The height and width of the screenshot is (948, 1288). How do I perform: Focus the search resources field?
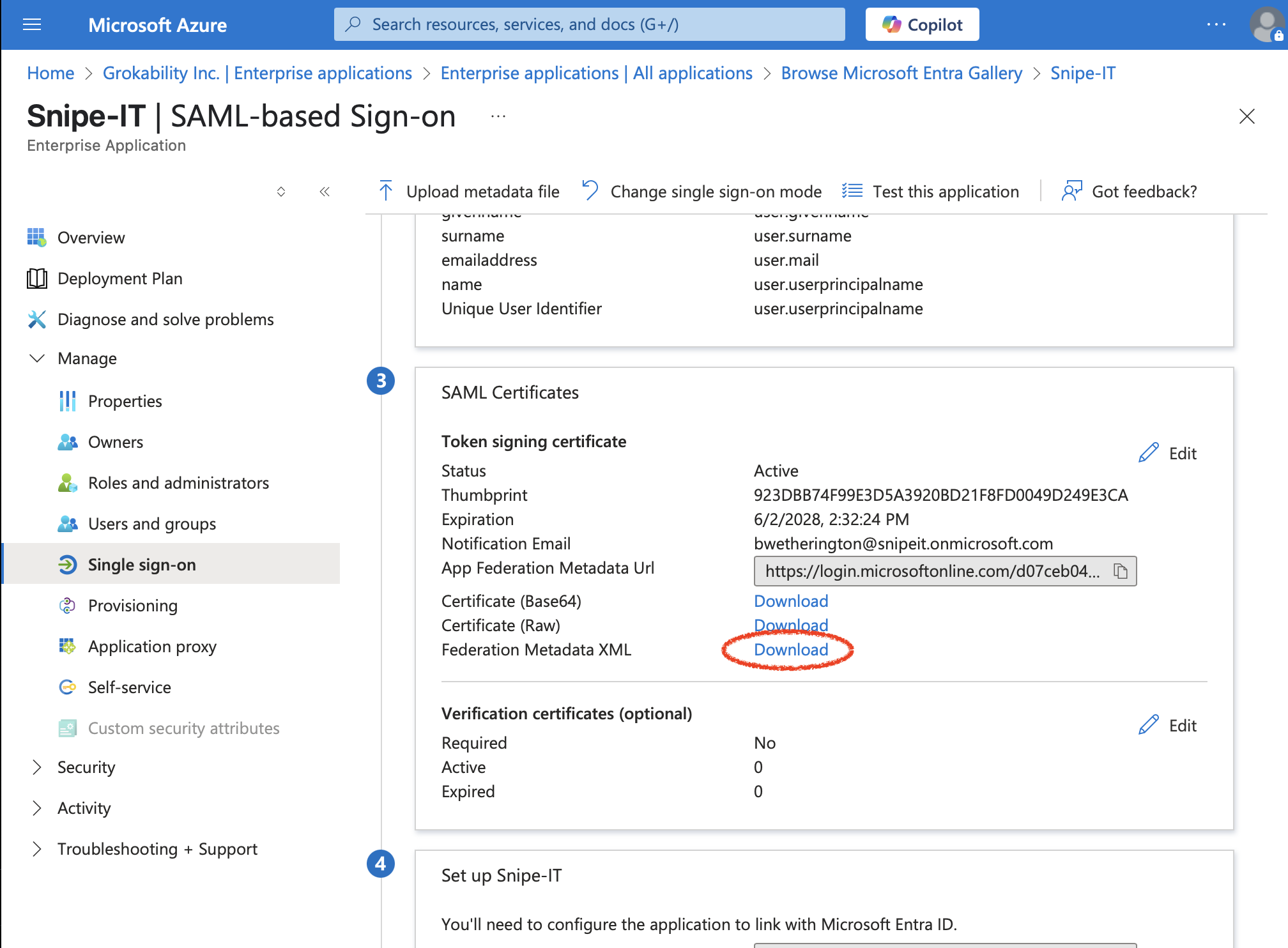click(589, 25)
